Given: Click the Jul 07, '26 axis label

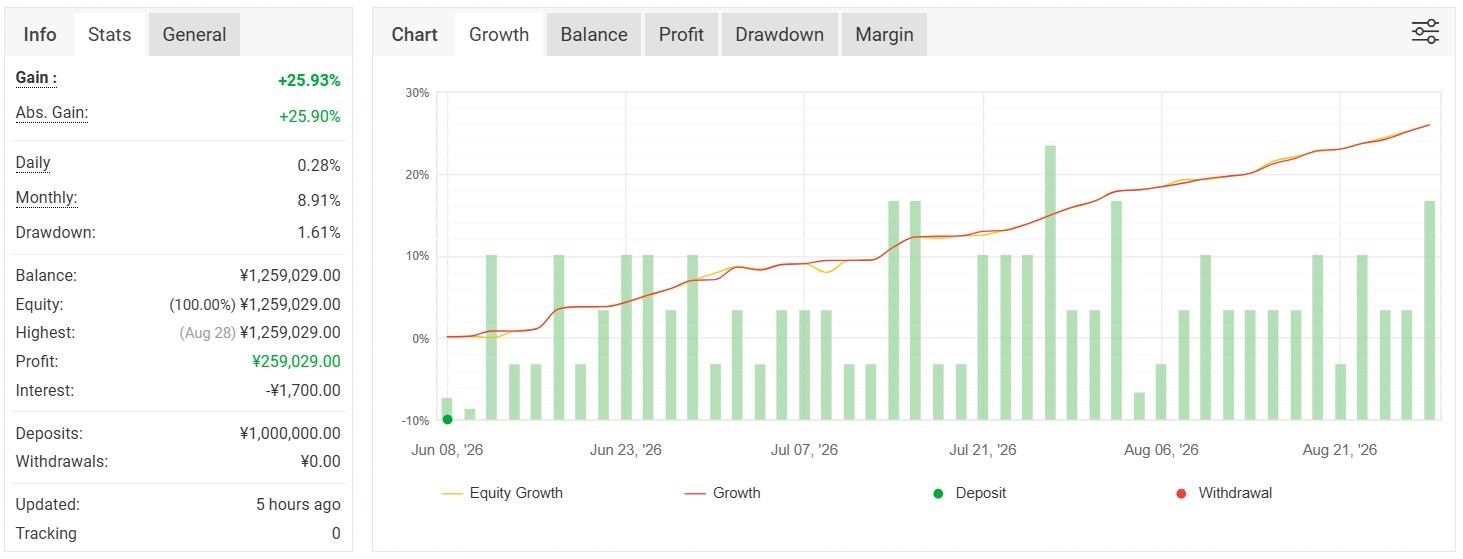Looking at the screenshot, I should (805, 451).
